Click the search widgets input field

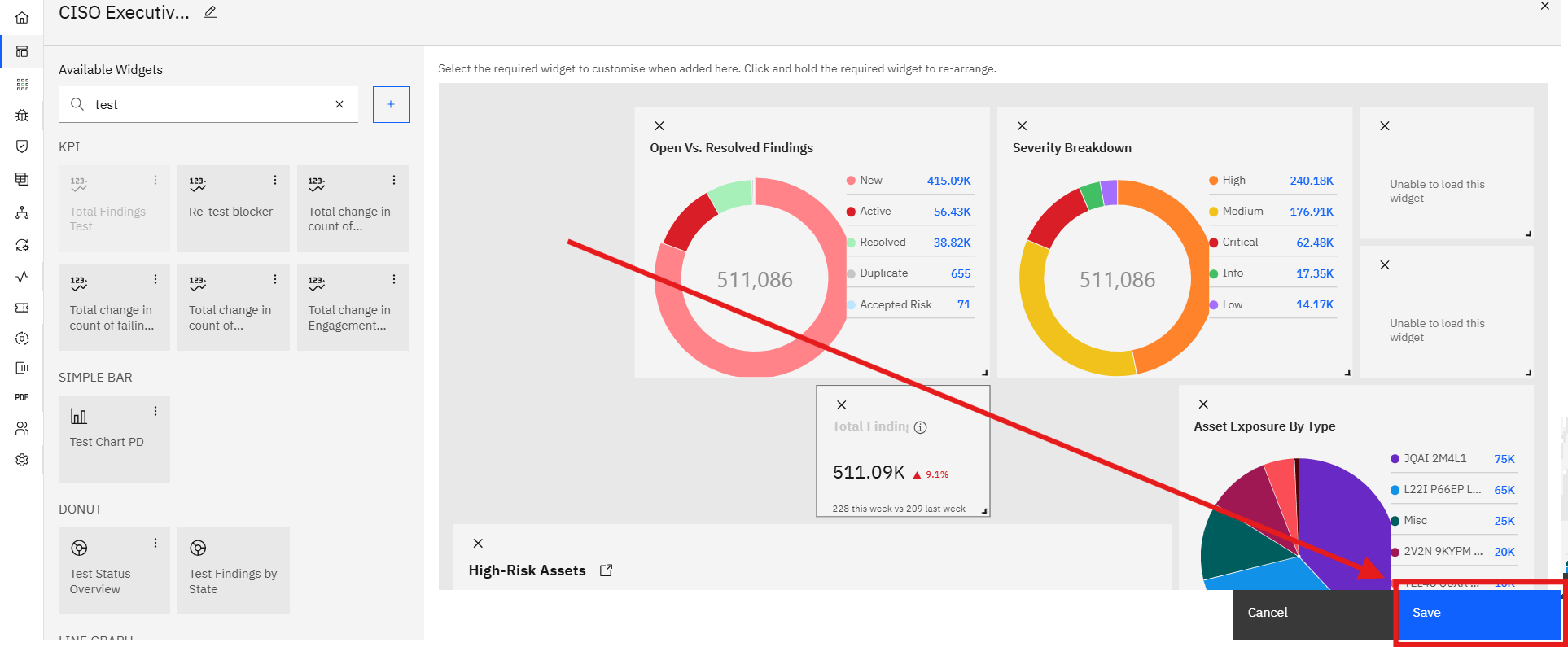pos(208,104)
